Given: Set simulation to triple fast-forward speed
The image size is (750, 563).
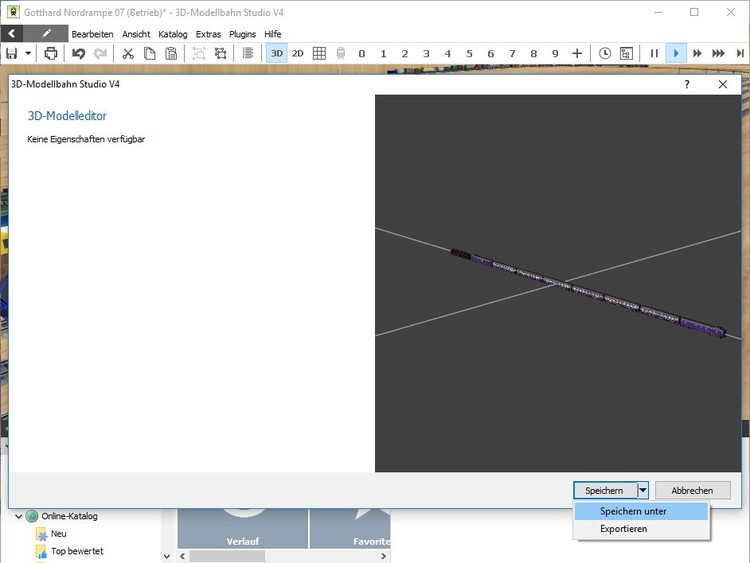Looking at the screenshot, I should click(718, 54).
